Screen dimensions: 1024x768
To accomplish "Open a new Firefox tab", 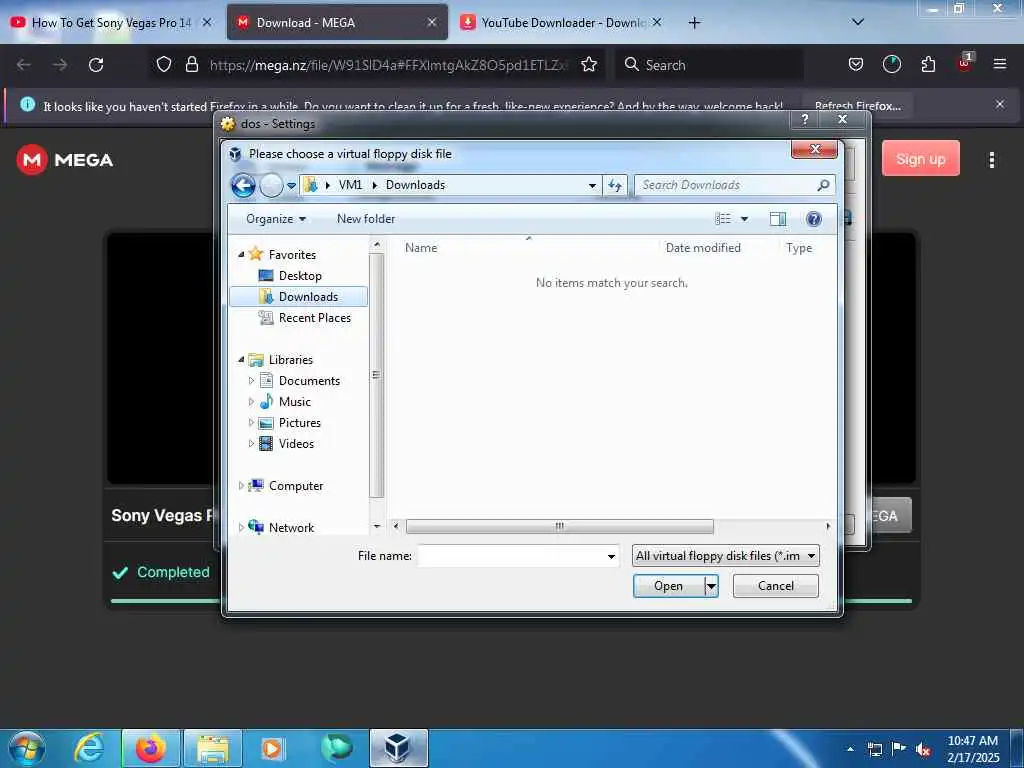I will (694, 23).
